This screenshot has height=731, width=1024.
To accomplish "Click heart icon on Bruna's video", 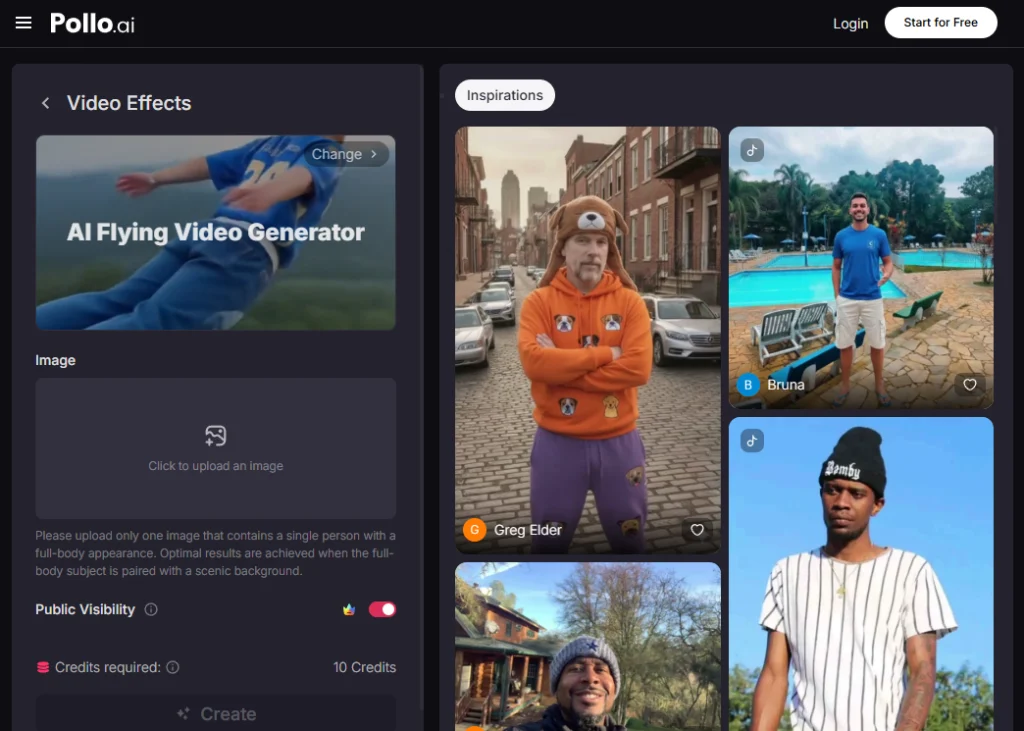I will (969, 385).
